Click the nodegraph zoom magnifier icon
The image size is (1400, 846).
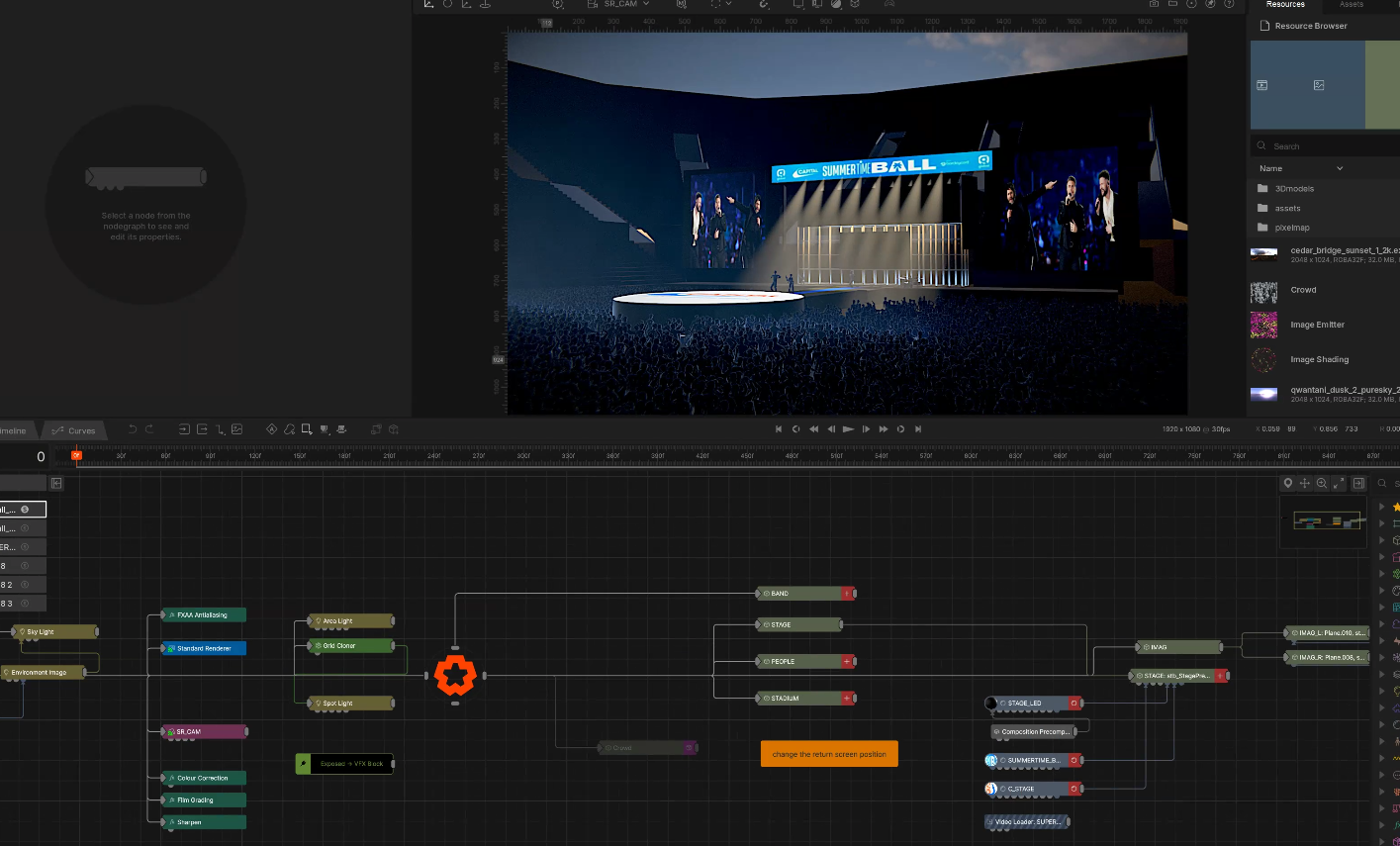[1322, 483]
